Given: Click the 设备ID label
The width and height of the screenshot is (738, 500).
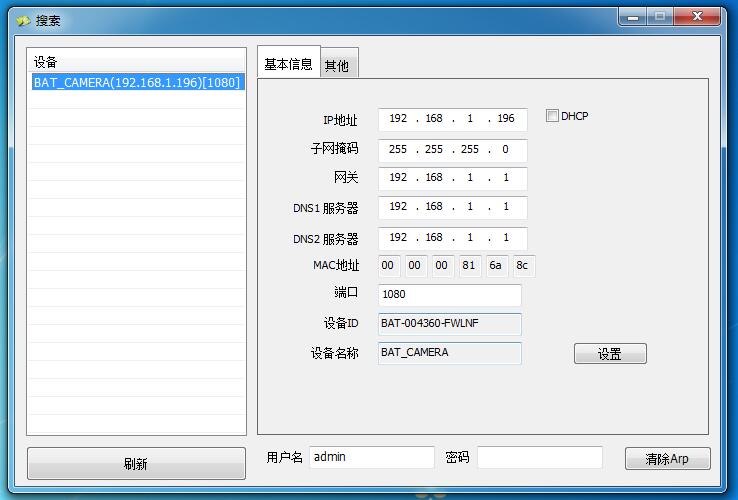Looking at the screenshot, I should (x=341, y=323).
